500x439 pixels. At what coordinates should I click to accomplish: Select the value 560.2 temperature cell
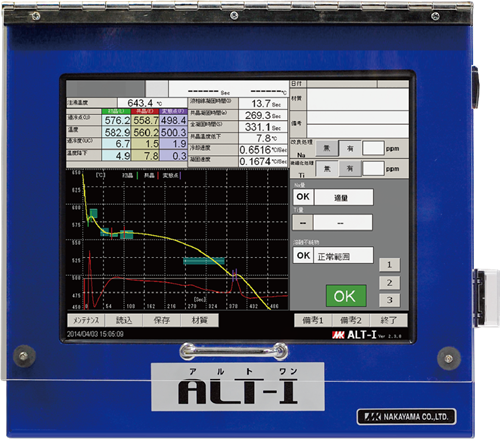pos(145,132)
